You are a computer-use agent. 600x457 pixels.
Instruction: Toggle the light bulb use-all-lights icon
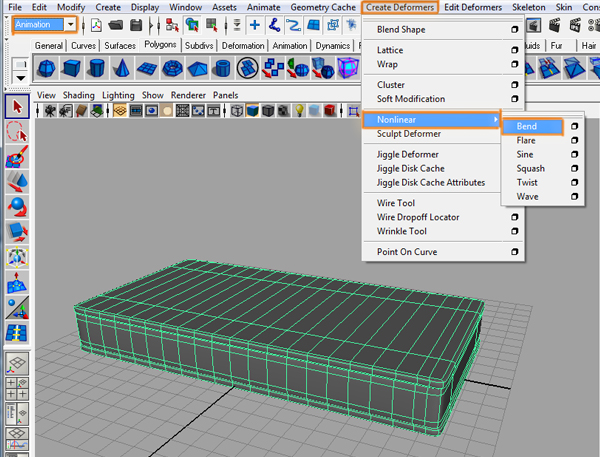coord(299,111)
